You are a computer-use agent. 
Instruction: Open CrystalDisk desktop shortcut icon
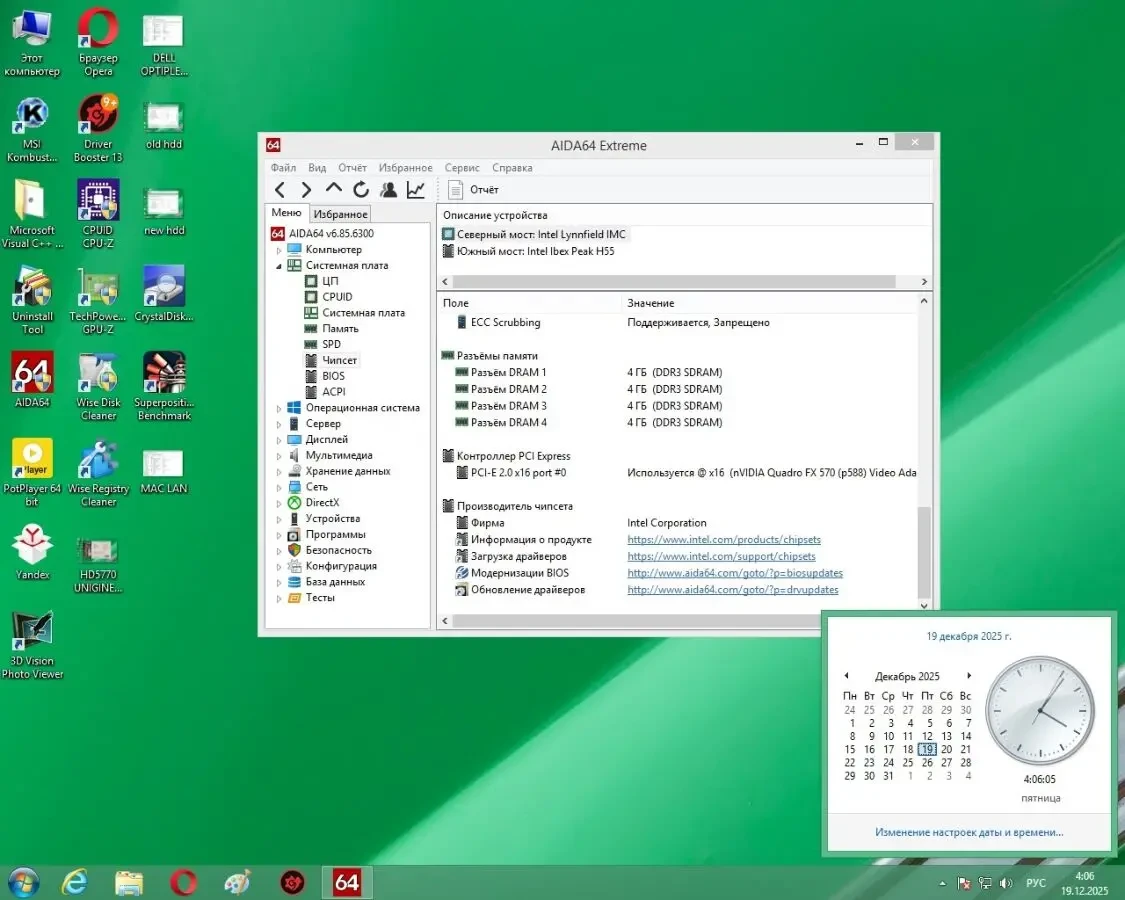pos(164,287)
